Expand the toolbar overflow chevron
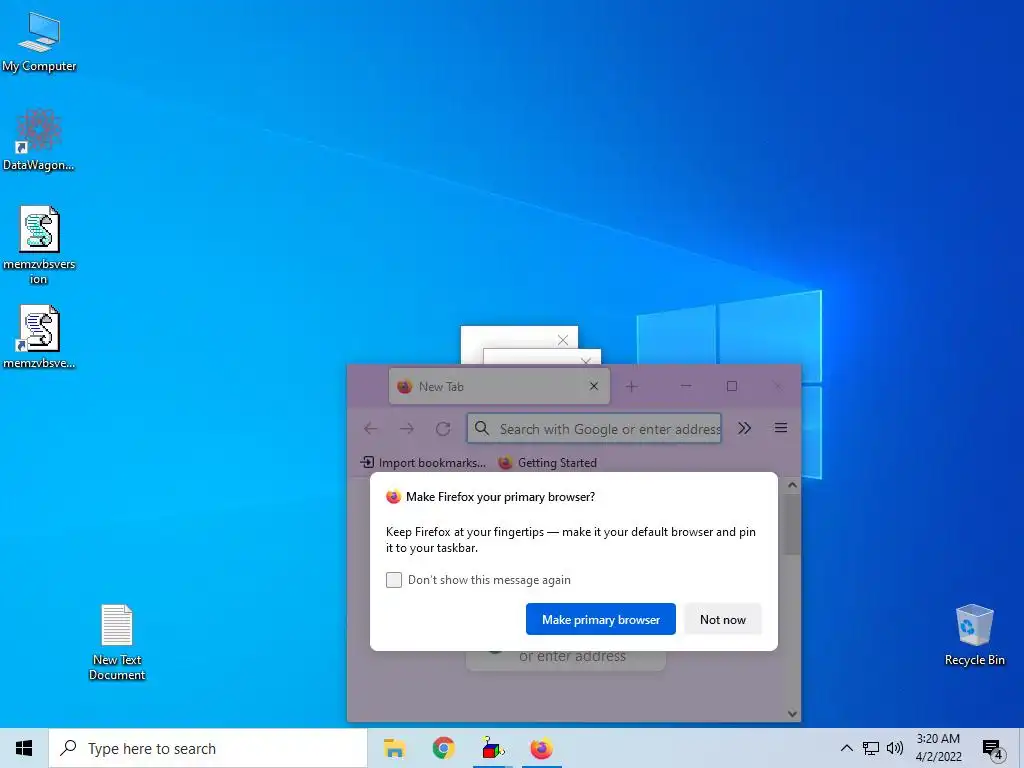Screen dimensions: 1024x768 (x=744, y=428)
